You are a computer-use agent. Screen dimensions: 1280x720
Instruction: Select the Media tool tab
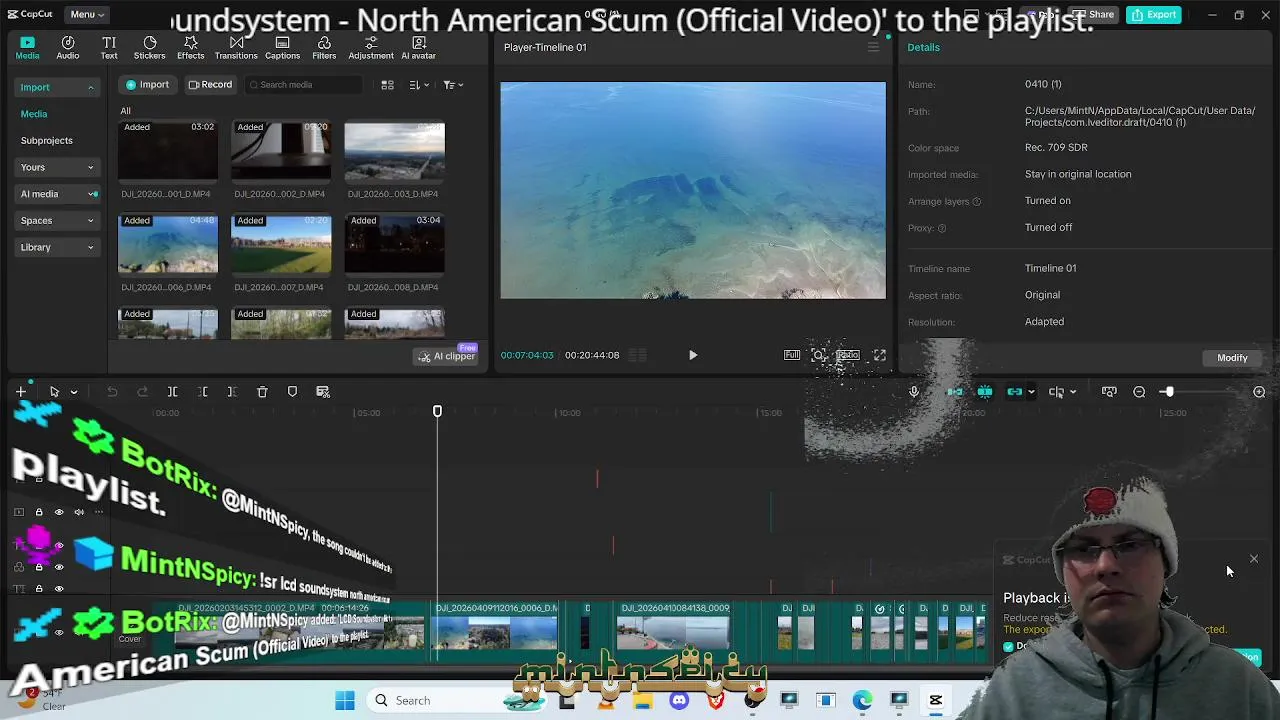(x=27, y=48)
